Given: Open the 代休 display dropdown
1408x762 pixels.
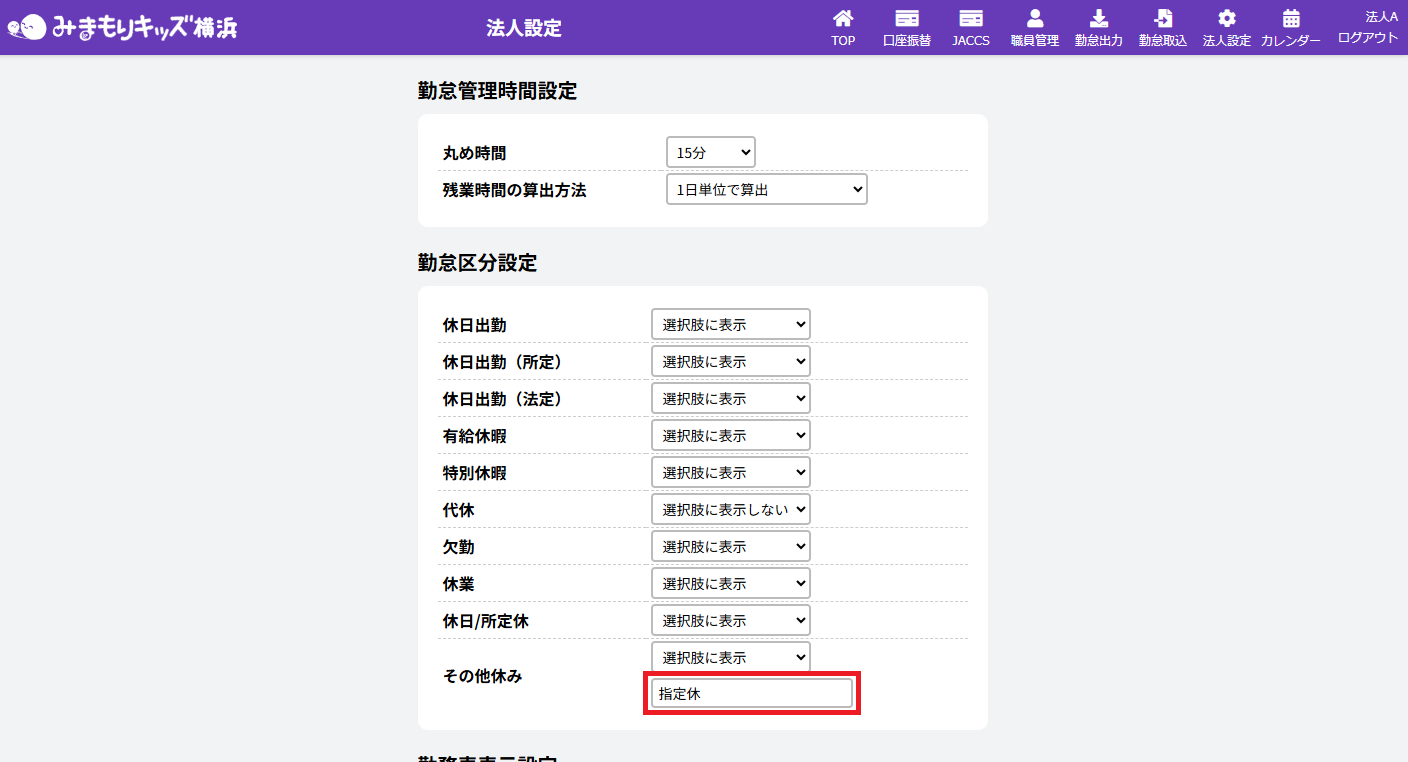Looking at the screenshot, I should tap(730, 509).
